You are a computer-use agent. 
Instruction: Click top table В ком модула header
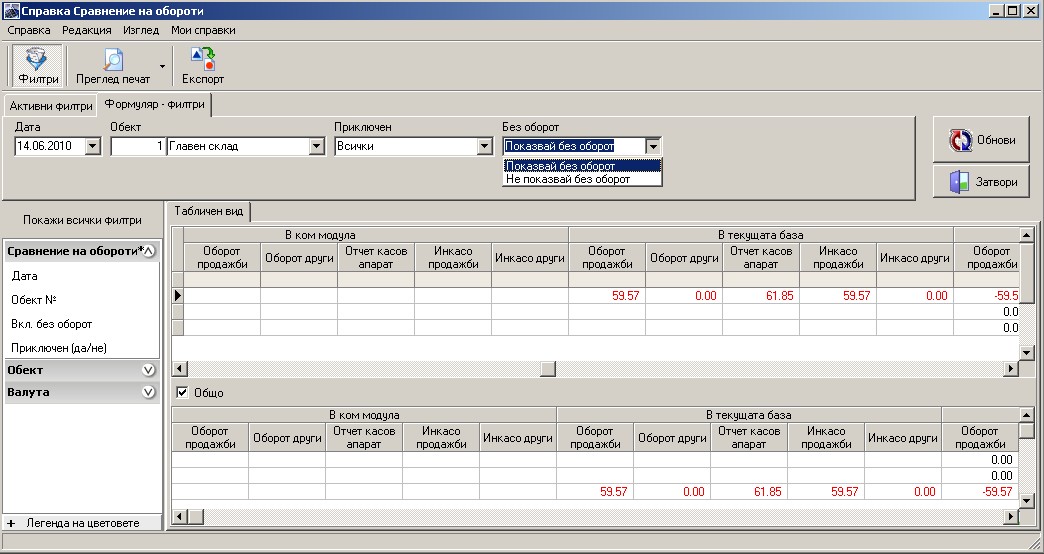tap(376, 234)
